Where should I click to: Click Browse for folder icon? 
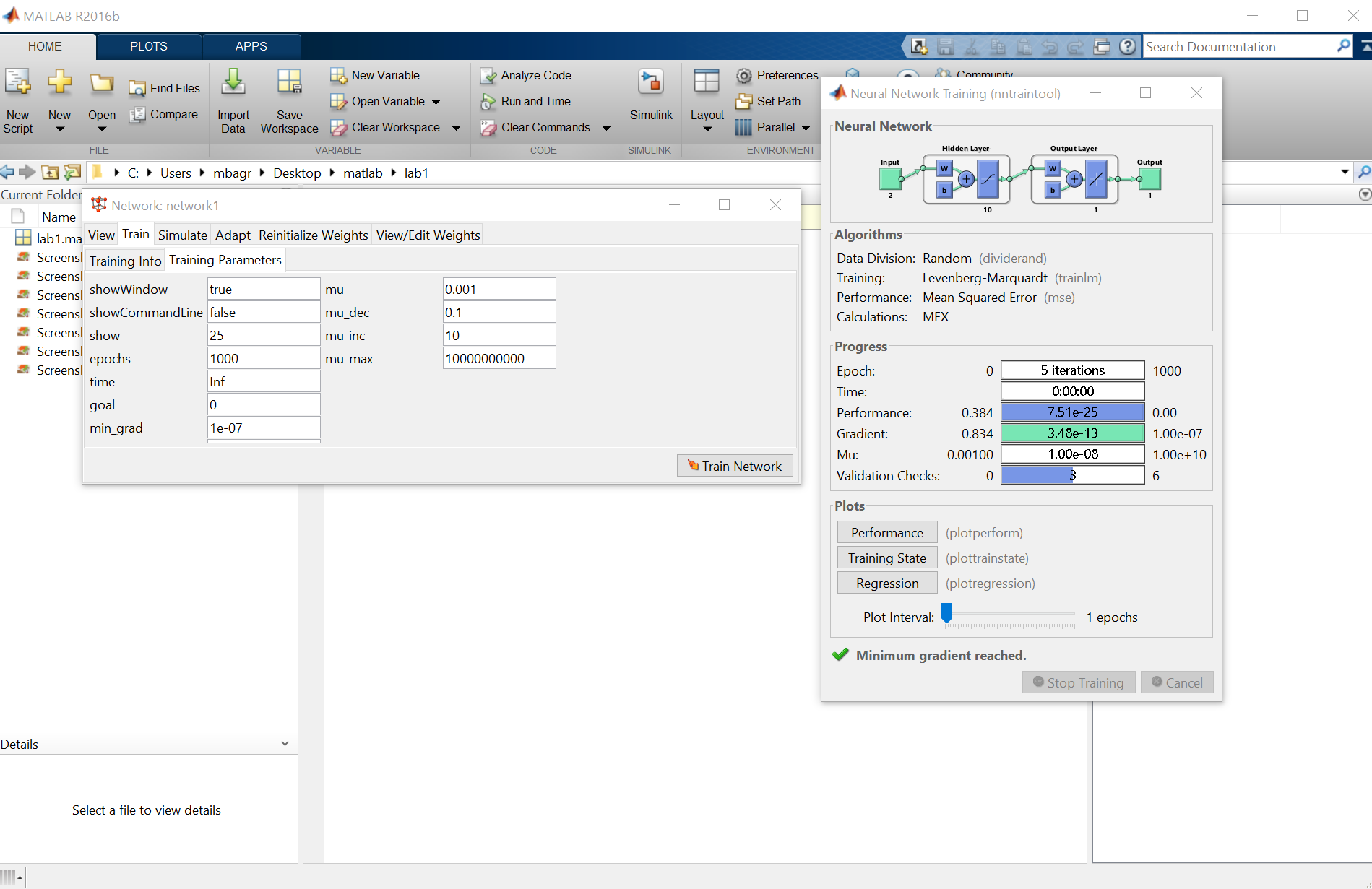tap(72, 172)
